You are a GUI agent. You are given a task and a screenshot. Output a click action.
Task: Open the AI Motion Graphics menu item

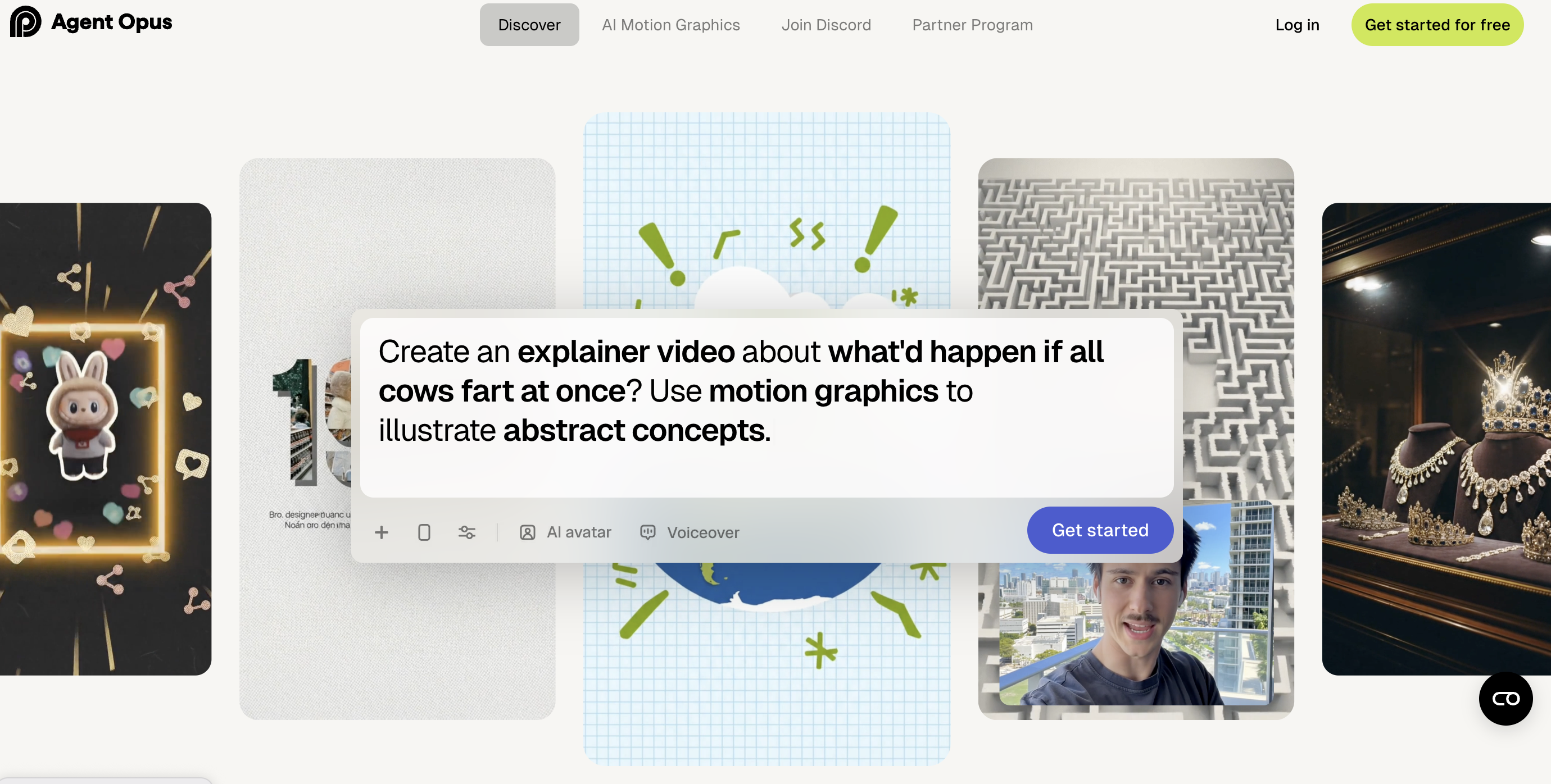pos(670,25)
